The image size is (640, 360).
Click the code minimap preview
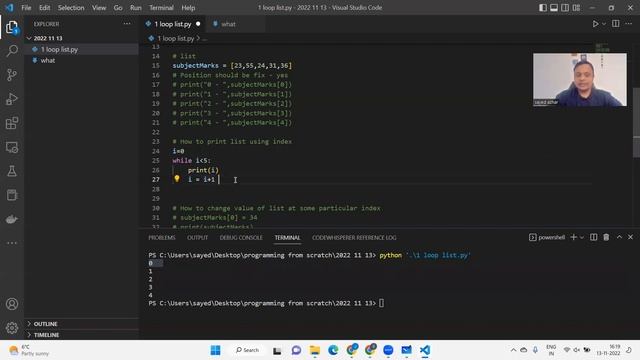tap(602, 47)
